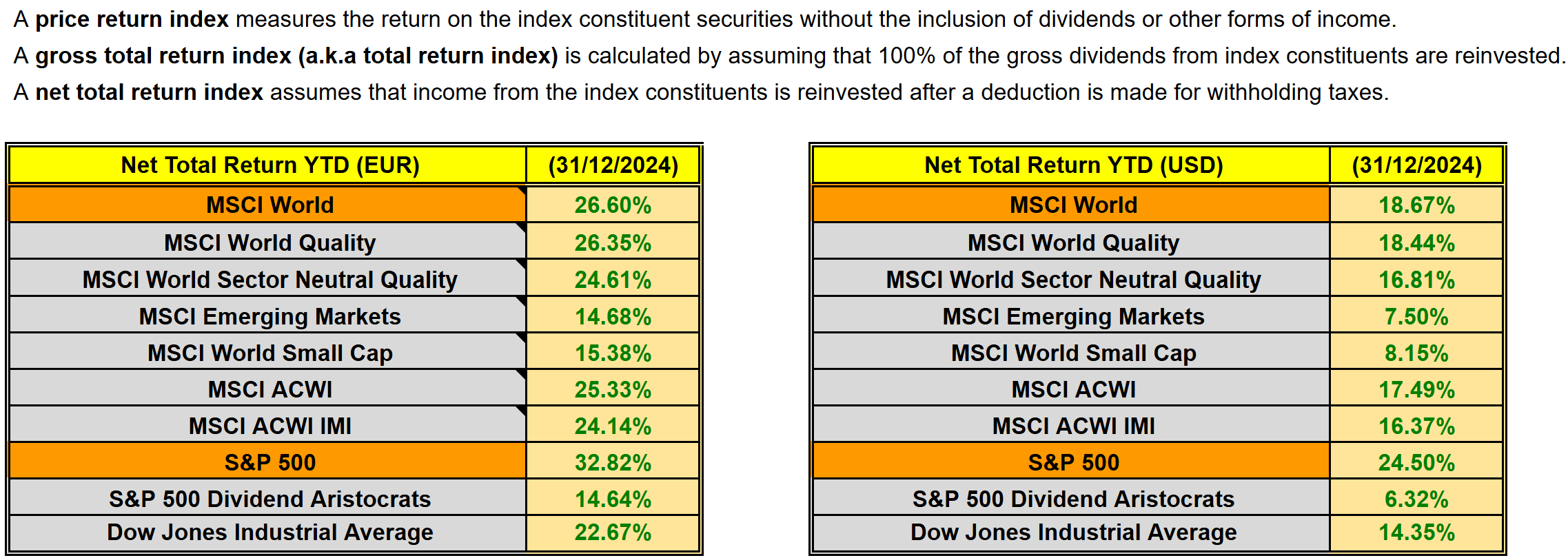Select Dow Jones Industrial Average in EUR table
The image size is (1568, 558).
coord(269,533)
